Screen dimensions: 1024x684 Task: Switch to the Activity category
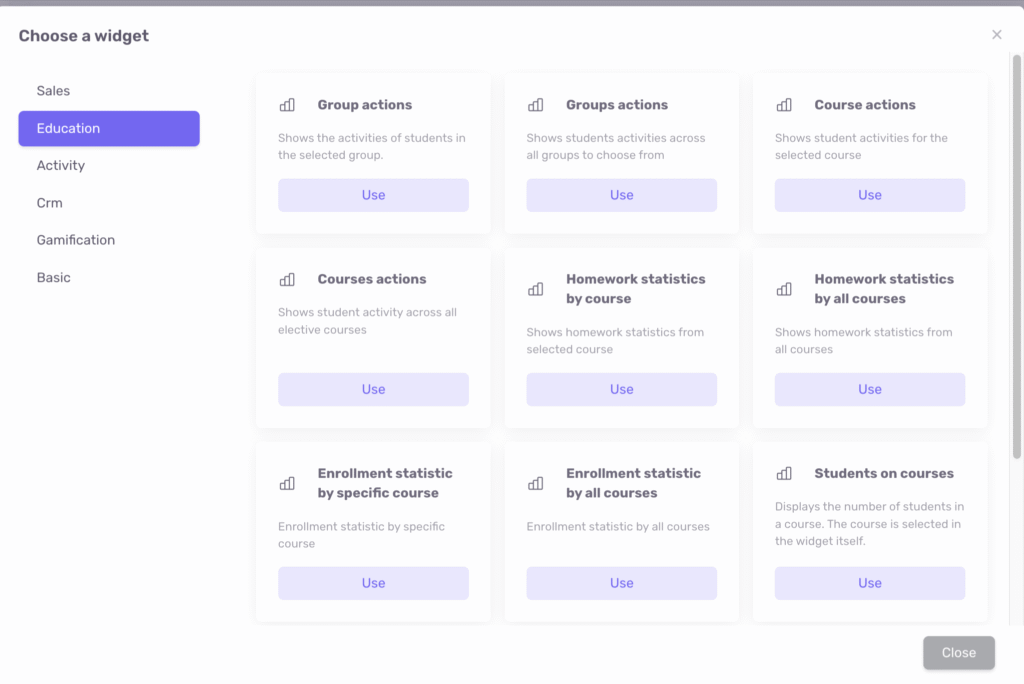[61, 166]
